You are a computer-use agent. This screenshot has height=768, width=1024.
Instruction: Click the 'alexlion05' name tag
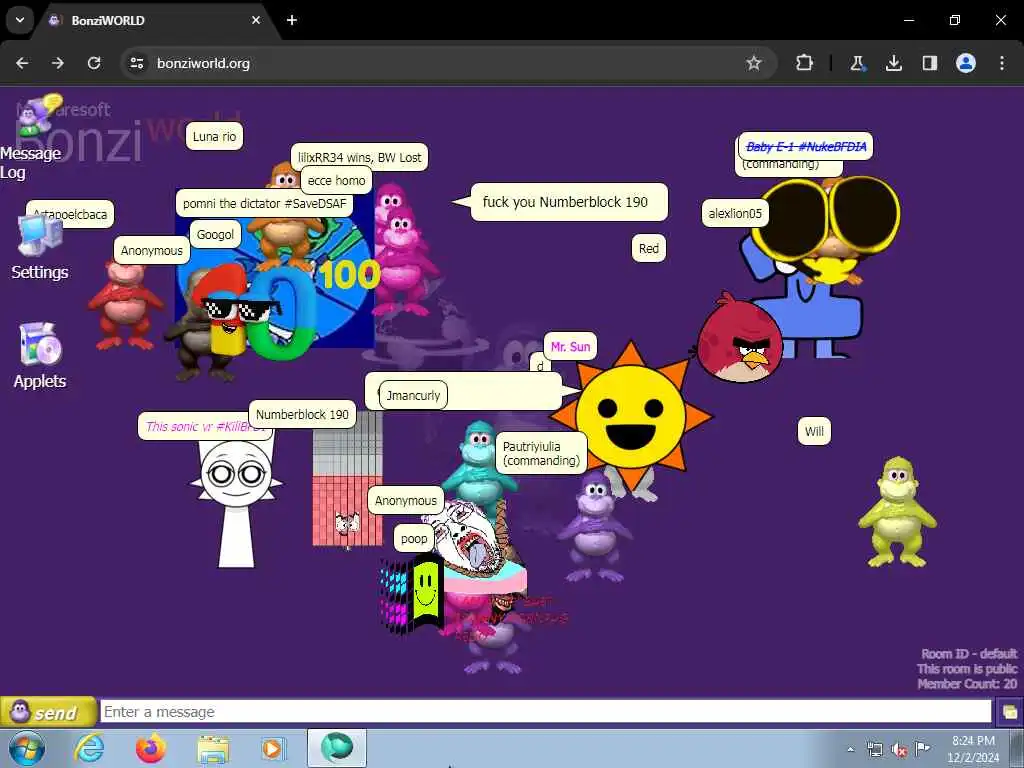[735, 213]
